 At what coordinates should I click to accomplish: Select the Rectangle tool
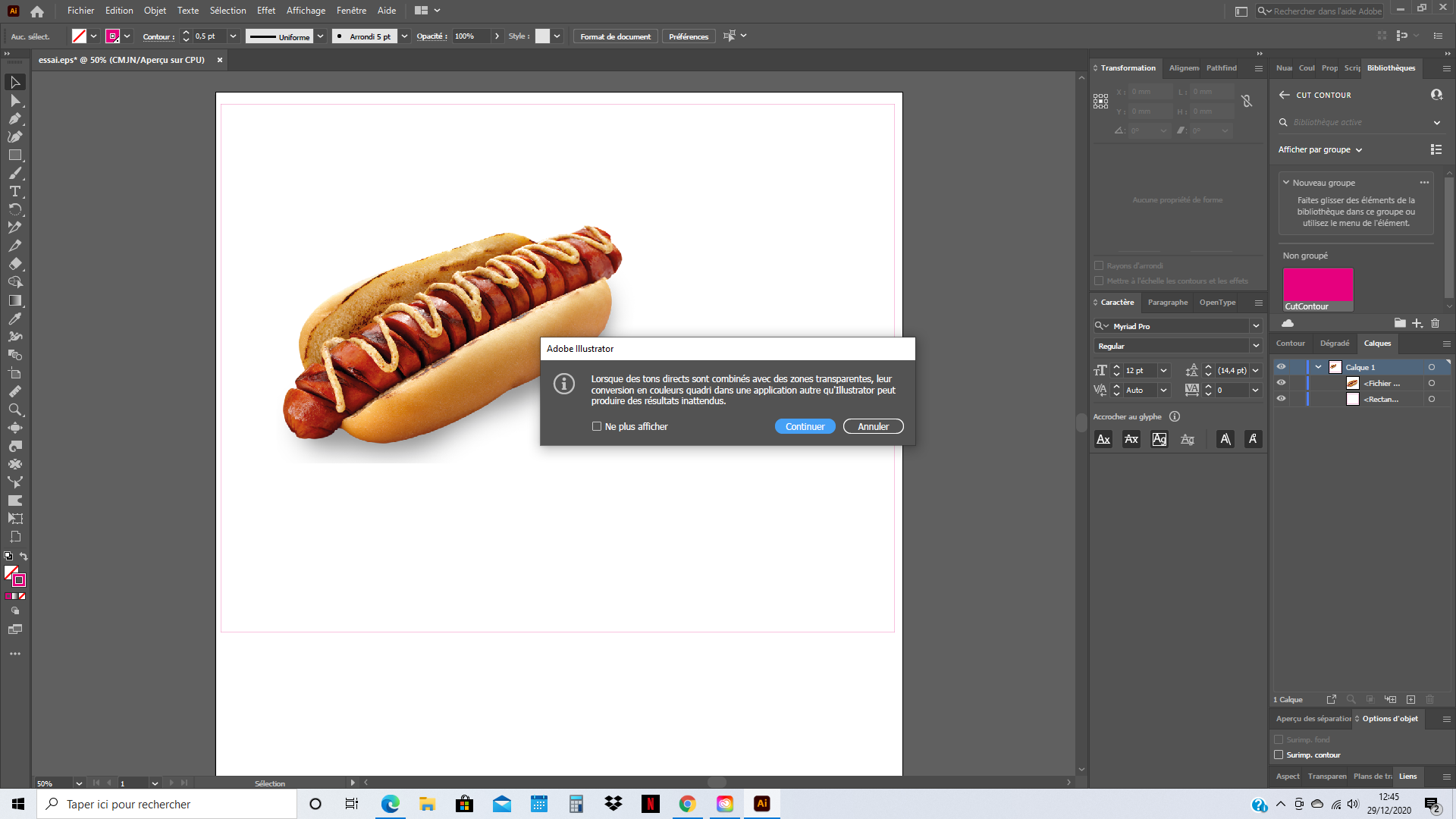coord(15,155)
